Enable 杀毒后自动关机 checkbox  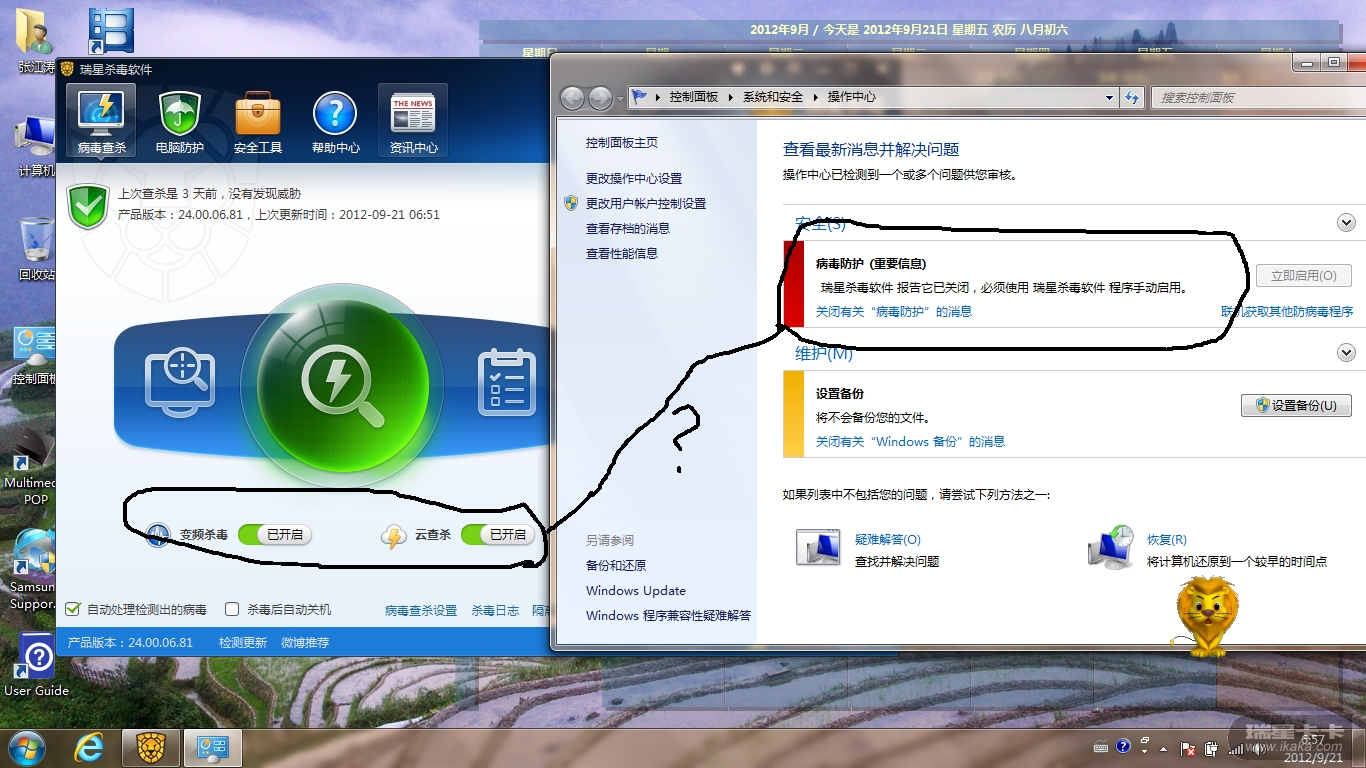click(x=232, y=609)
